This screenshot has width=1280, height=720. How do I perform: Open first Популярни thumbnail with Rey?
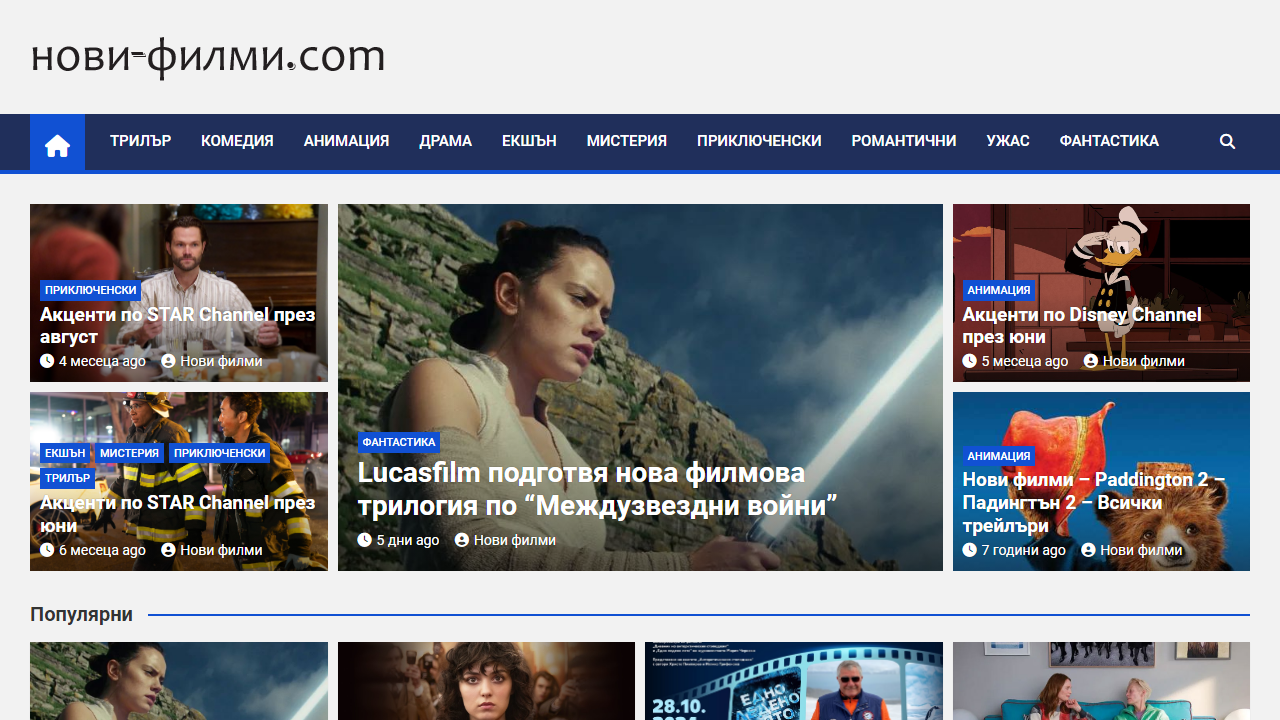coord(179,681)
